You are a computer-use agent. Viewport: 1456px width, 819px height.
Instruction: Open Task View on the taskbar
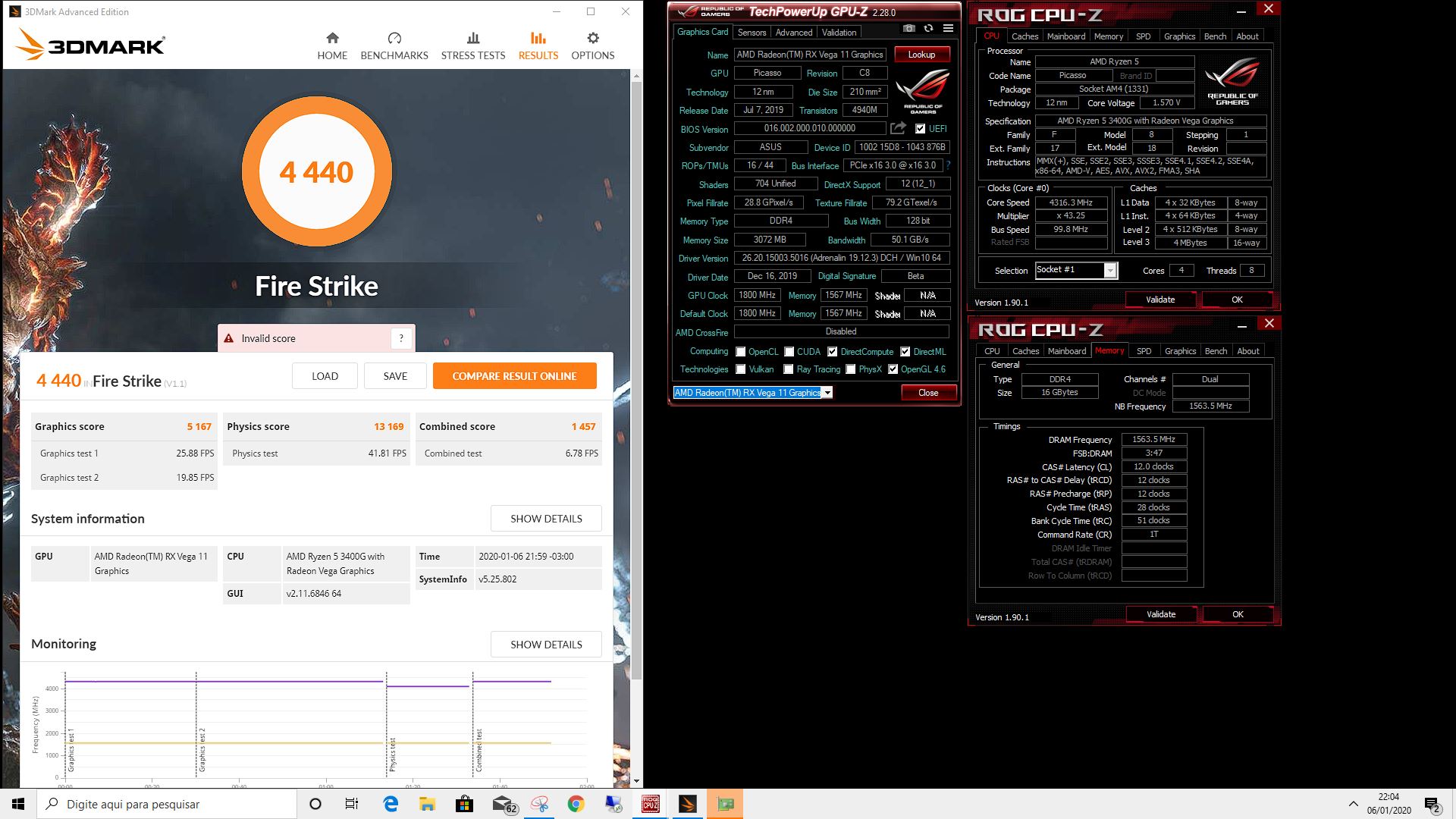pos(352,804)
